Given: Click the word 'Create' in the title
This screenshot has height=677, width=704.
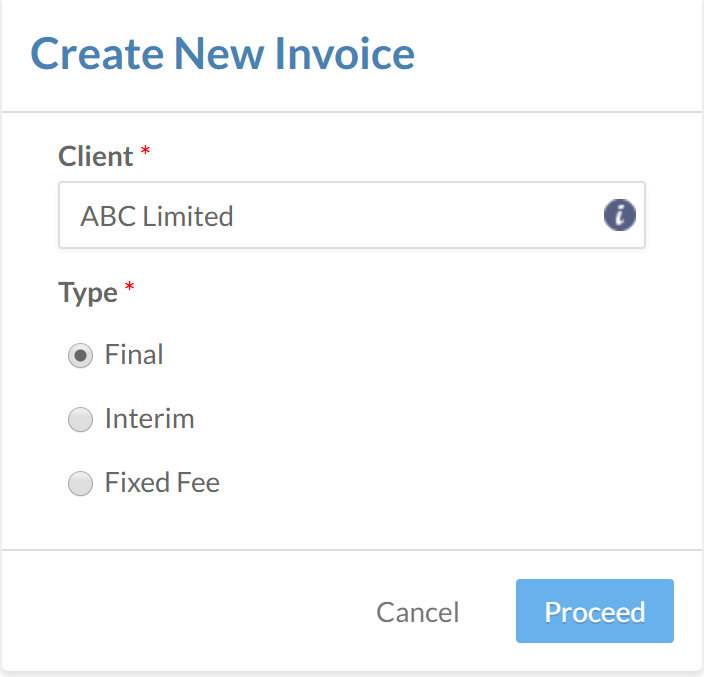Looking at the screenshot, I should [97, 53].
